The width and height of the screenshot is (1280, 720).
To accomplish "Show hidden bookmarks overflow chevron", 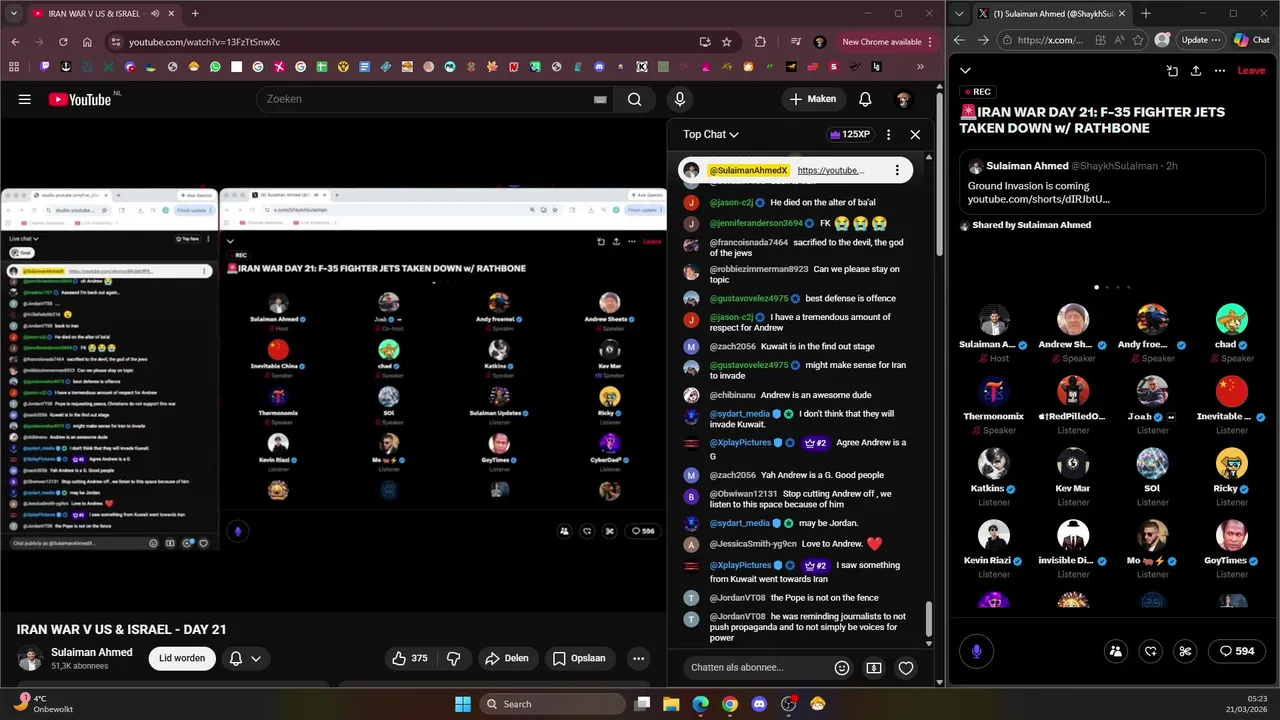I will coord(920,67).
